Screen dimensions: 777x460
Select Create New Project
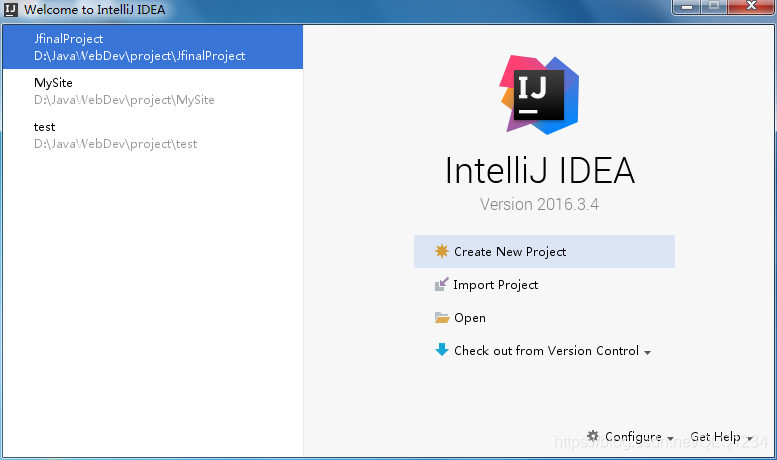(544, 251)
